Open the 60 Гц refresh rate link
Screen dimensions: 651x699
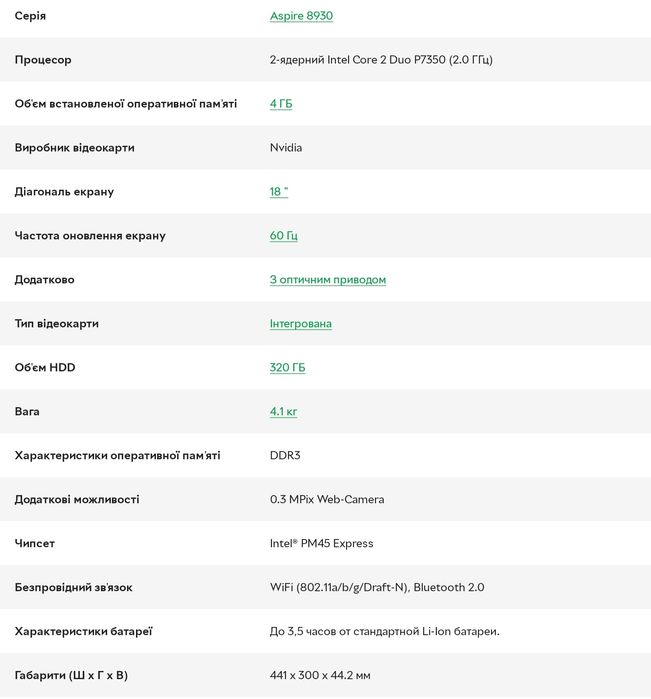click(x=284, y=235)
